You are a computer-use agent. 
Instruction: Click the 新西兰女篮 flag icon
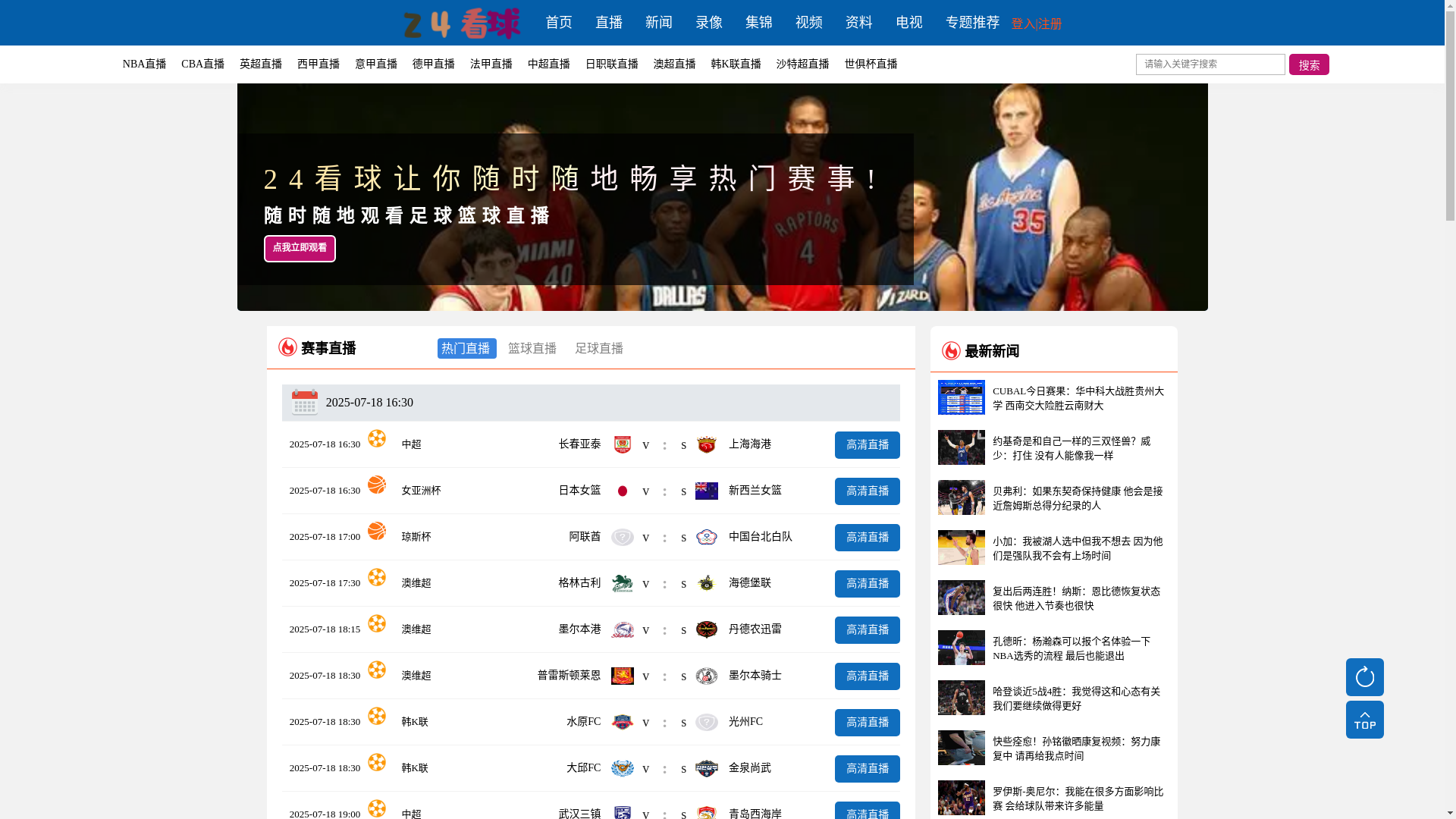point(707,491)
